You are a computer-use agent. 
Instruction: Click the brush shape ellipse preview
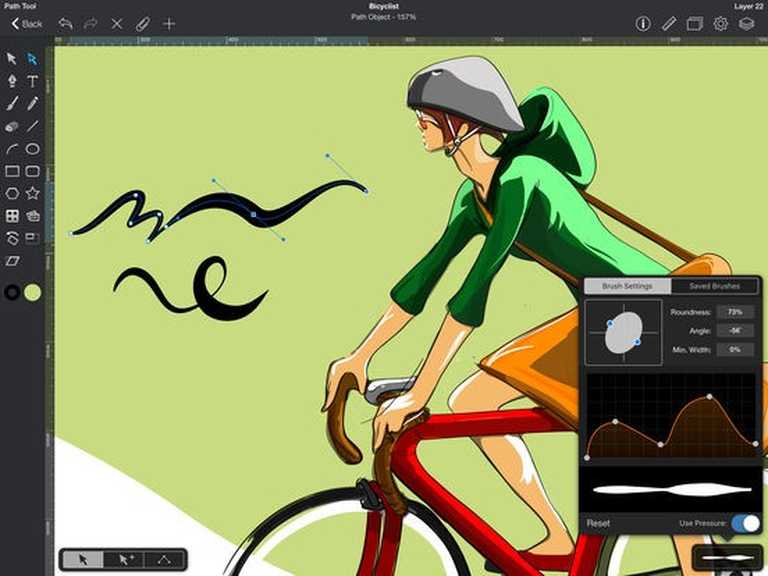coord(624,333)
